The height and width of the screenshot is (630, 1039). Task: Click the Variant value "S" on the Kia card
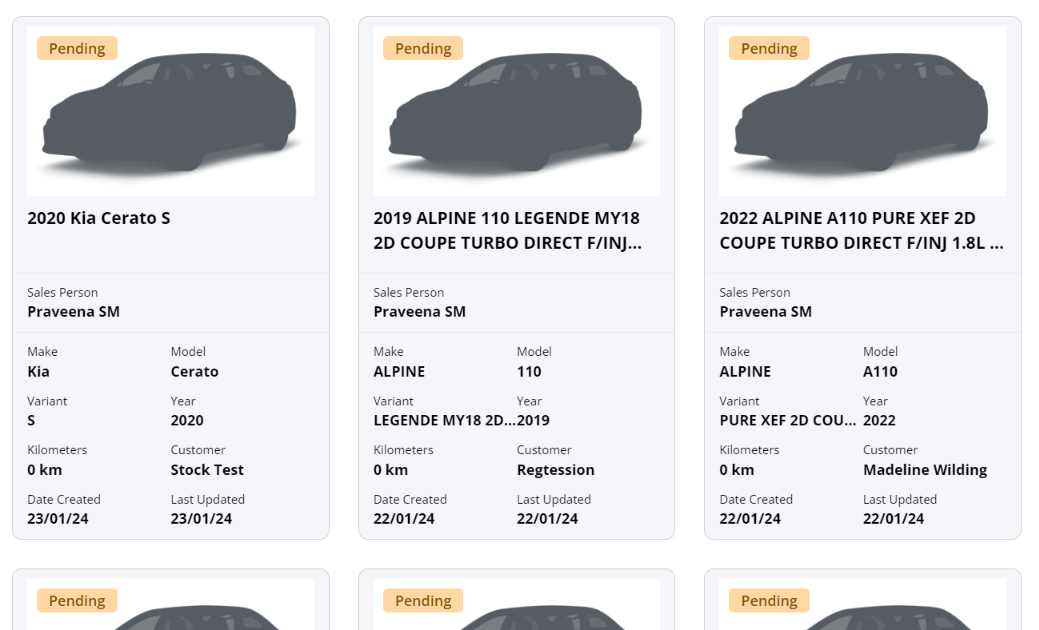[31, 421]
